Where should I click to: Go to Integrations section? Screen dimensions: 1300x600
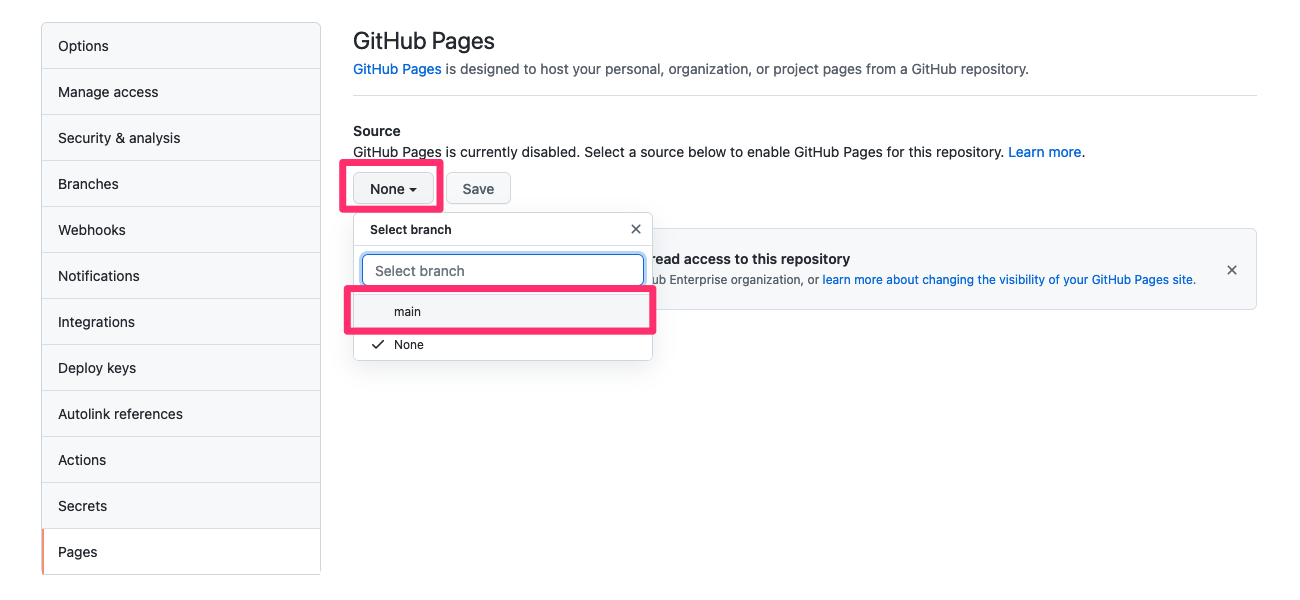pos(96,322)
